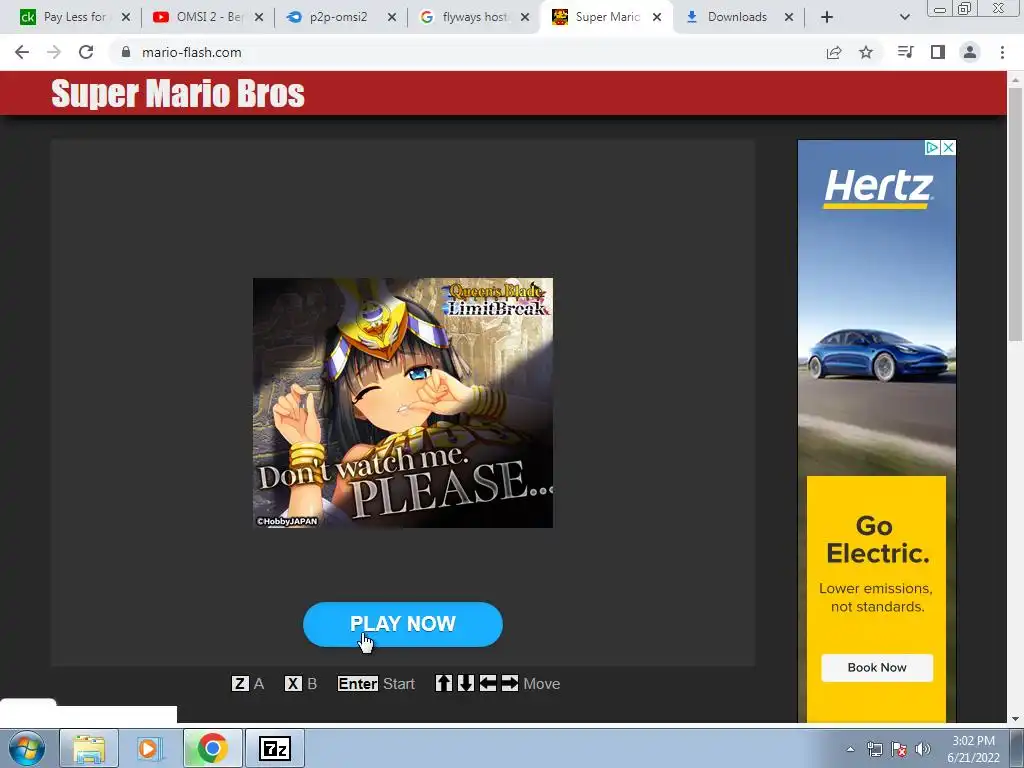This screenshot has width=1024, height=768.
Task: Share this page icon in address bar
Action: [x=833, y=52]
